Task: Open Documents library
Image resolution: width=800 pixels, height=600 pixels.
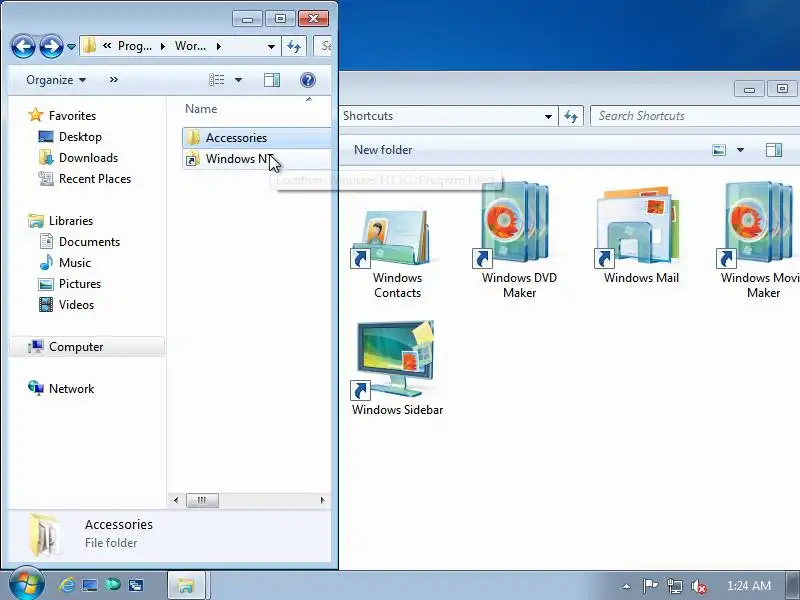Action: pos(80,242)
